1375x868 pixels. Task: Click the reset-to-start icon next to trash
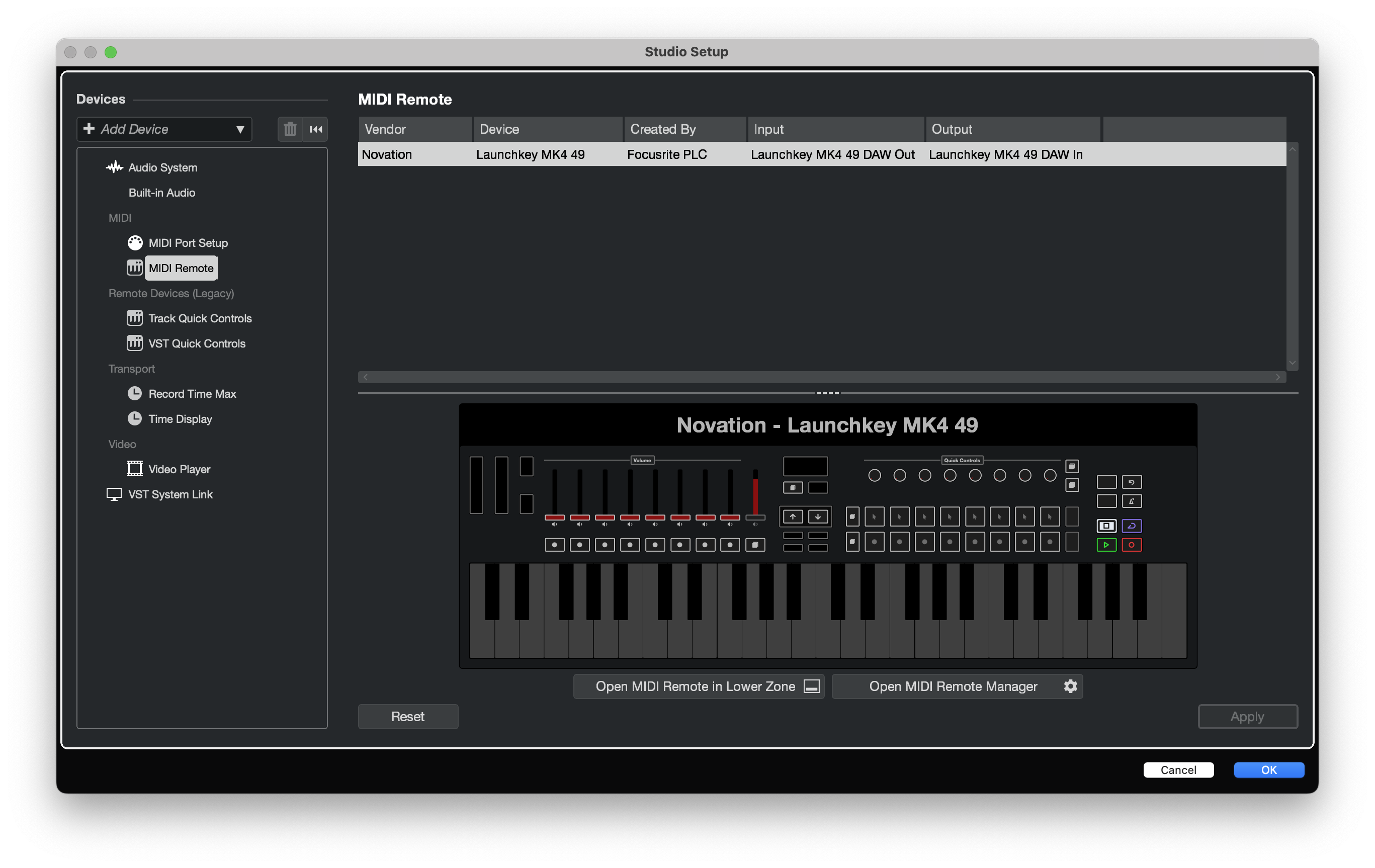point(316,129)
